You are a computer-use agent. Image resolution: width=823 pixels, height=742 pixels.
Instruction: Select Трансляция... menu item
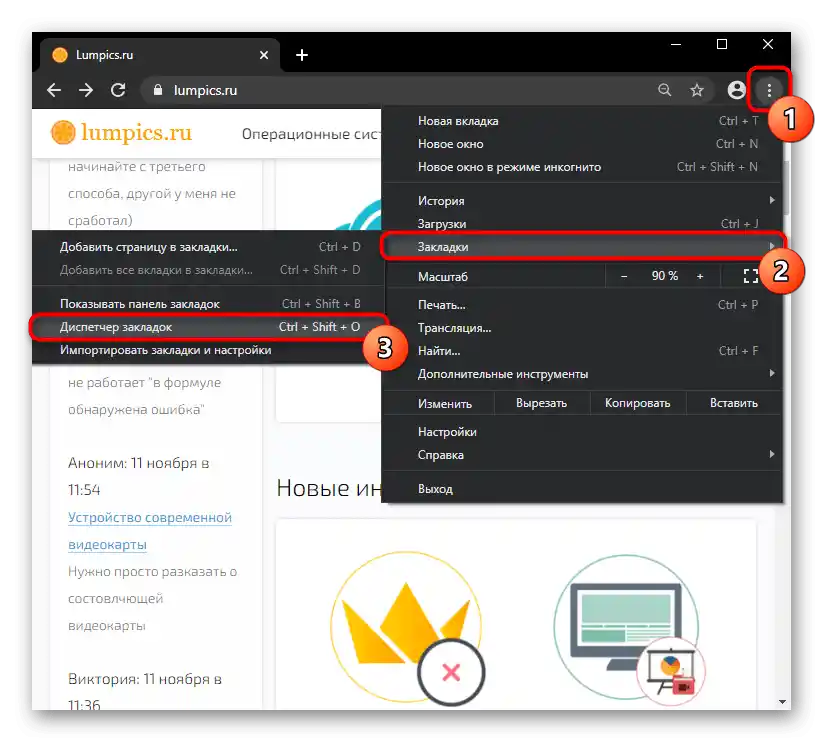click(583, 328)
